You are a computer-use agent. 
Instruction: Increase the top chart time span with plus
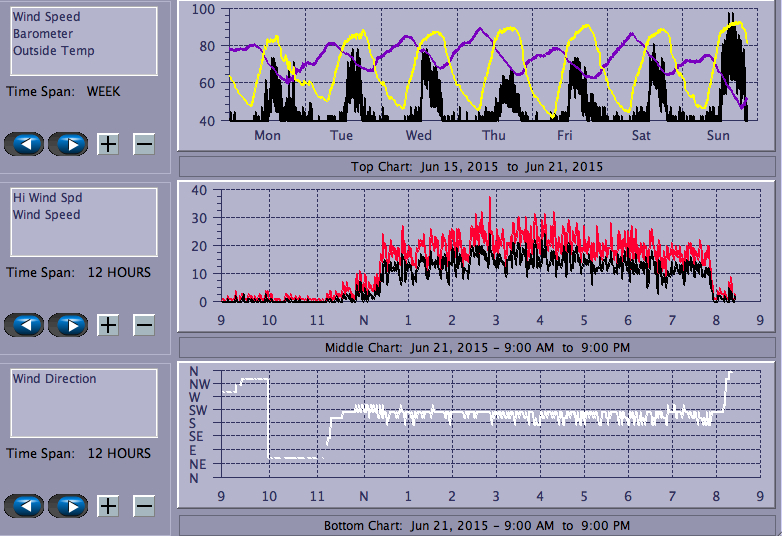pos(108,144)
